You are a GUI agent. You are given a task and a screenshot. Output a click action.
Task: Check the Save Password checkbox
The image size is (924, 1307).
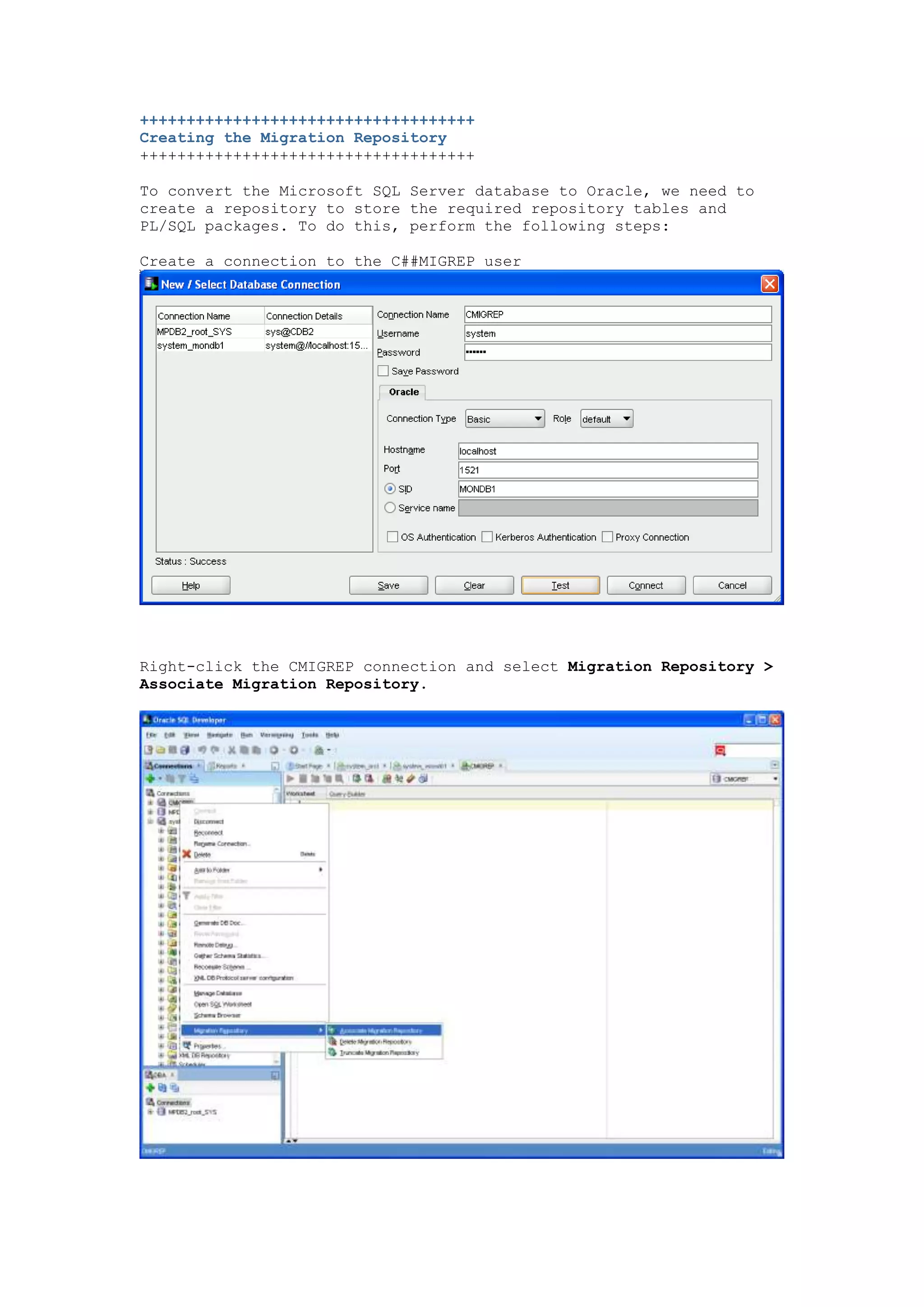(383, 371)
